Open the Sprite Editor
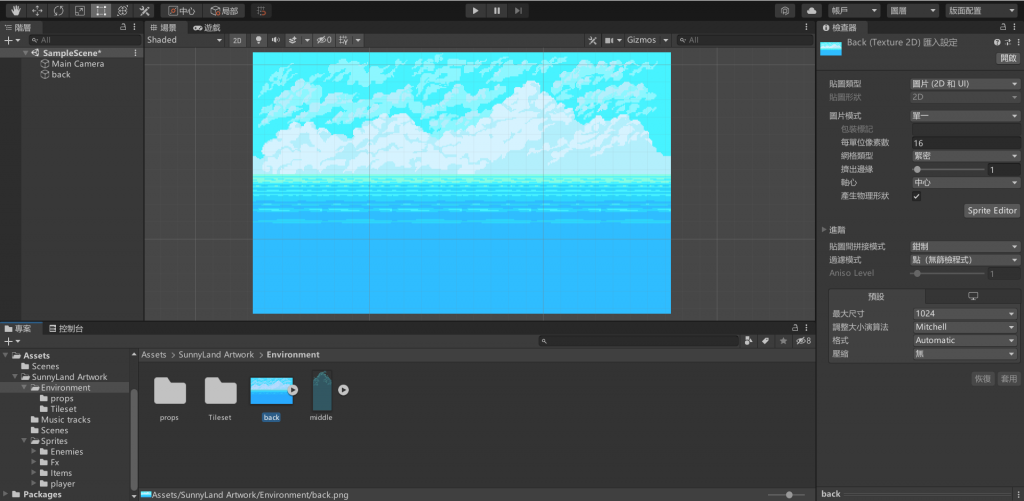Image resolution: width=1024 pixels, height=501 pixels. coord(992,210)
